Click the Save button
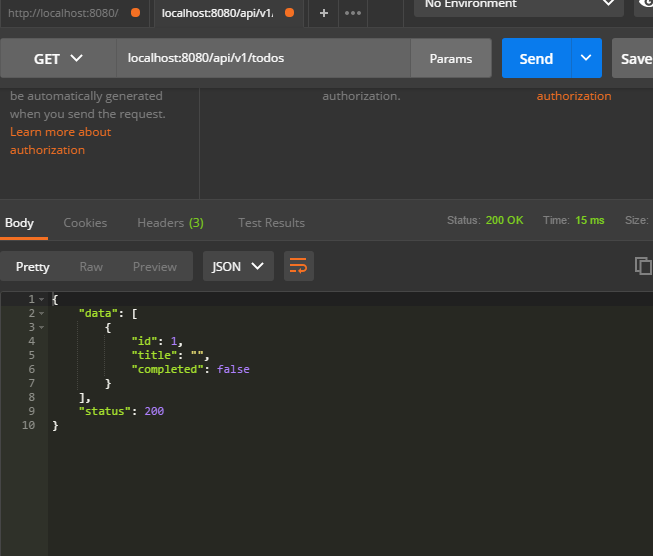This screenshot has height=556, width=653. tap(634, 58)
